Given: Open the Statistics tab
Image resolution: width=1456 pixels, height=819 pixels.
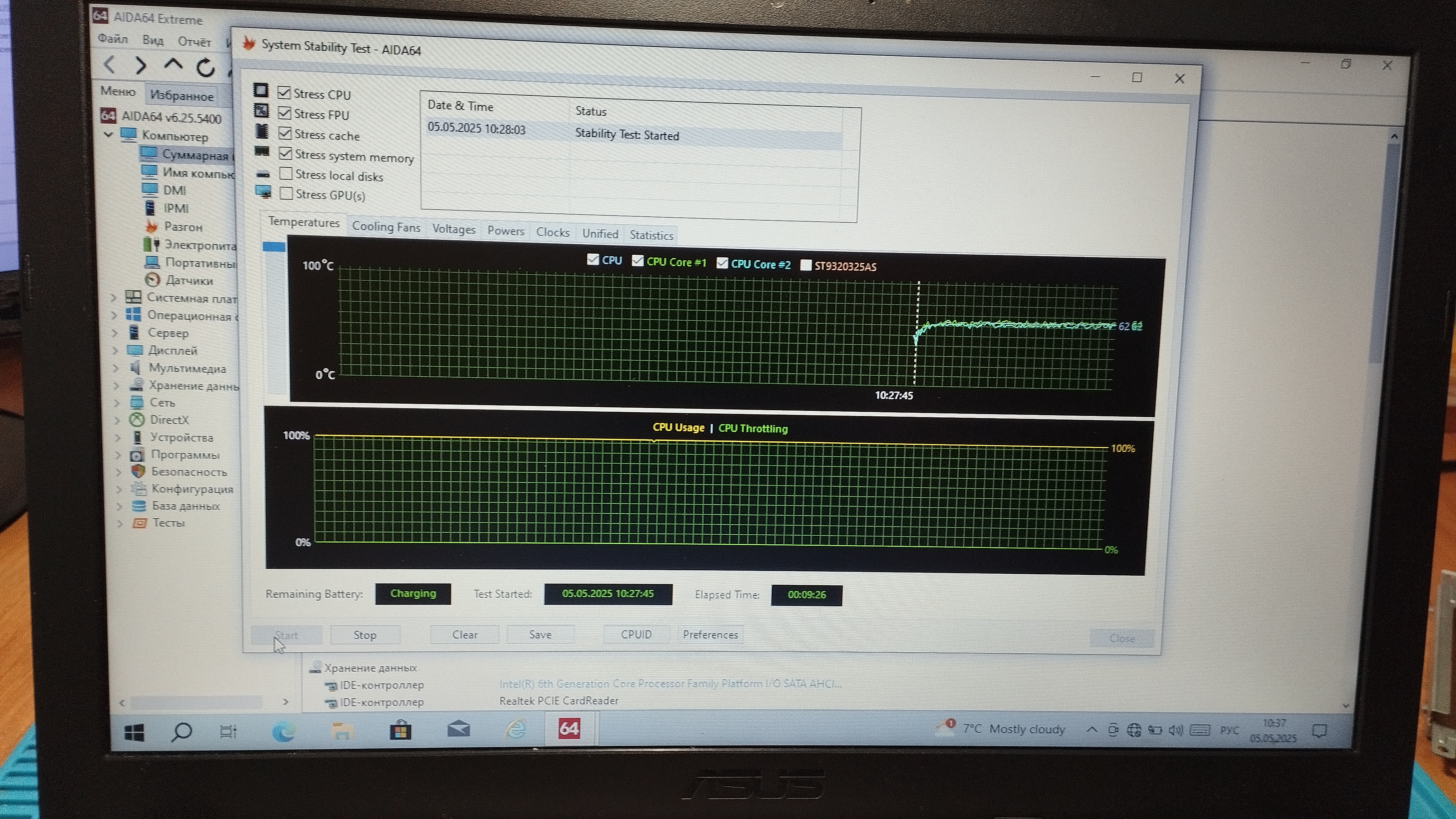Looking at the screenshot, I should click(651, 235).
